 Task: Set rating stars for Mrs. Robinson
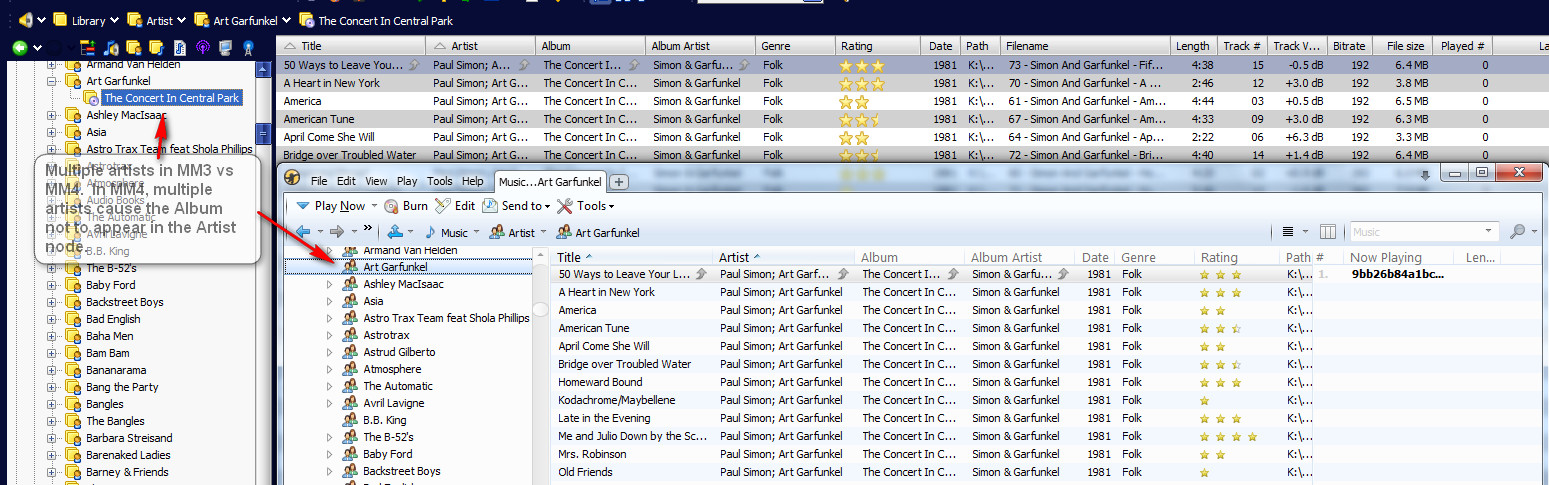(1220, 454)
